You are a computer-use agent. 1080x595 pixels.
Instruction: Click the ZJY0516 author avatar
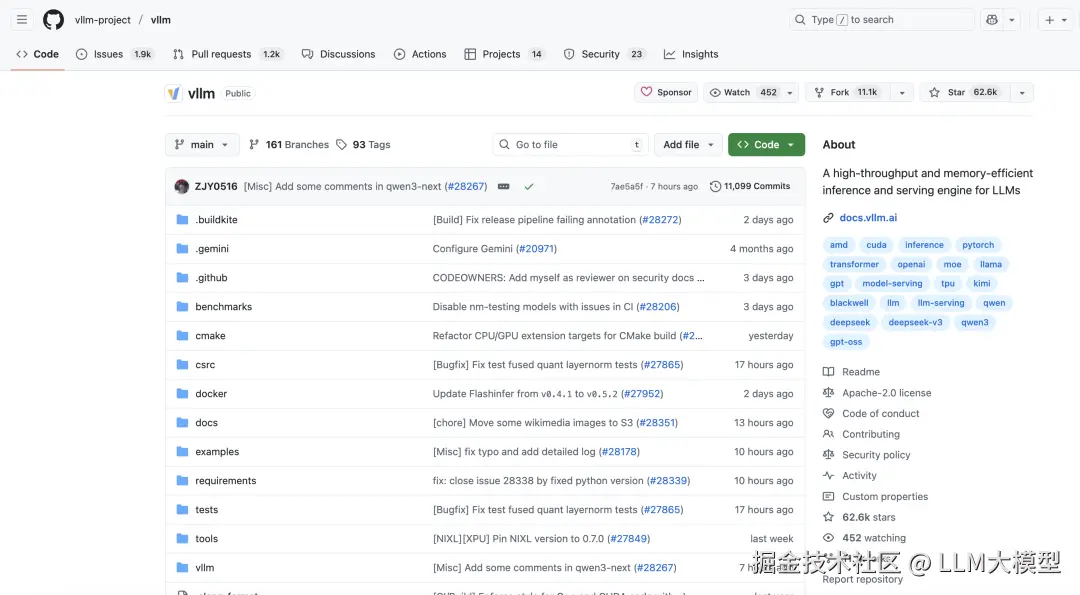(182, 187)
